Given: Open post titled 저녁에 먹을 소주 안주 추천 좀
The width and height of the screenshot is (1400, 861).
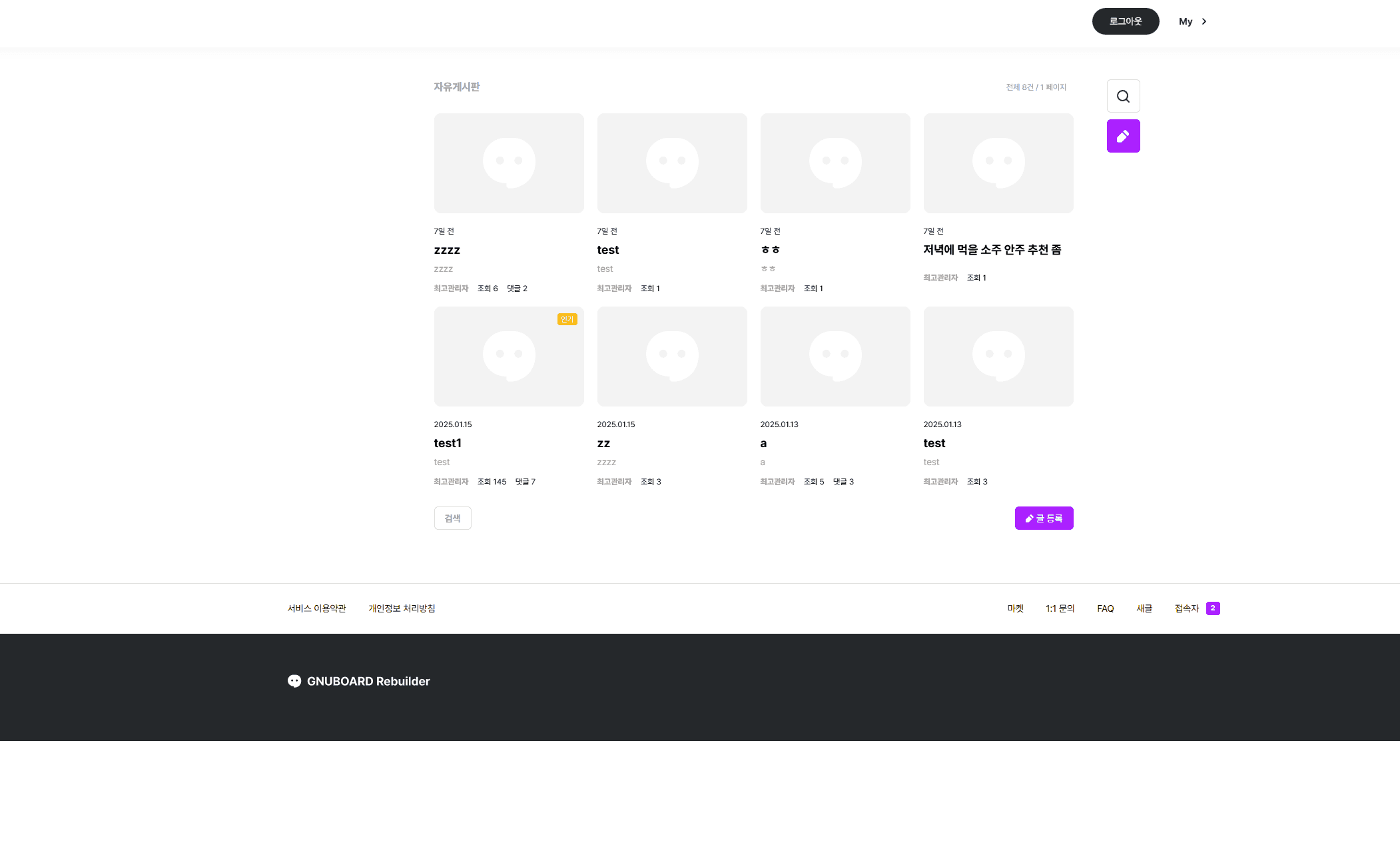Looking at the screenshot, I should pos(992,250).
